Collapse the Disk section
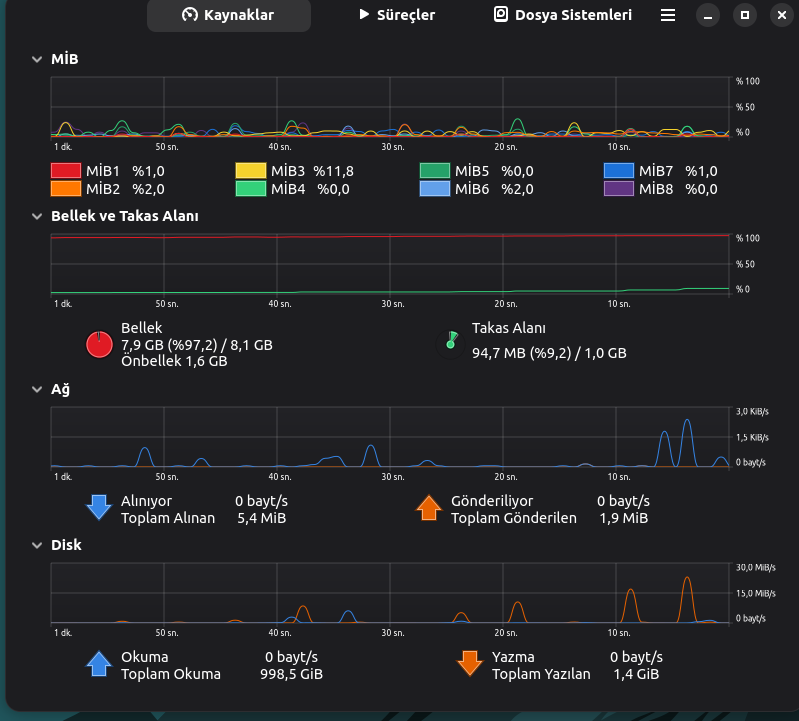This screenshot has height=721, width=799. tap(36, 545)
